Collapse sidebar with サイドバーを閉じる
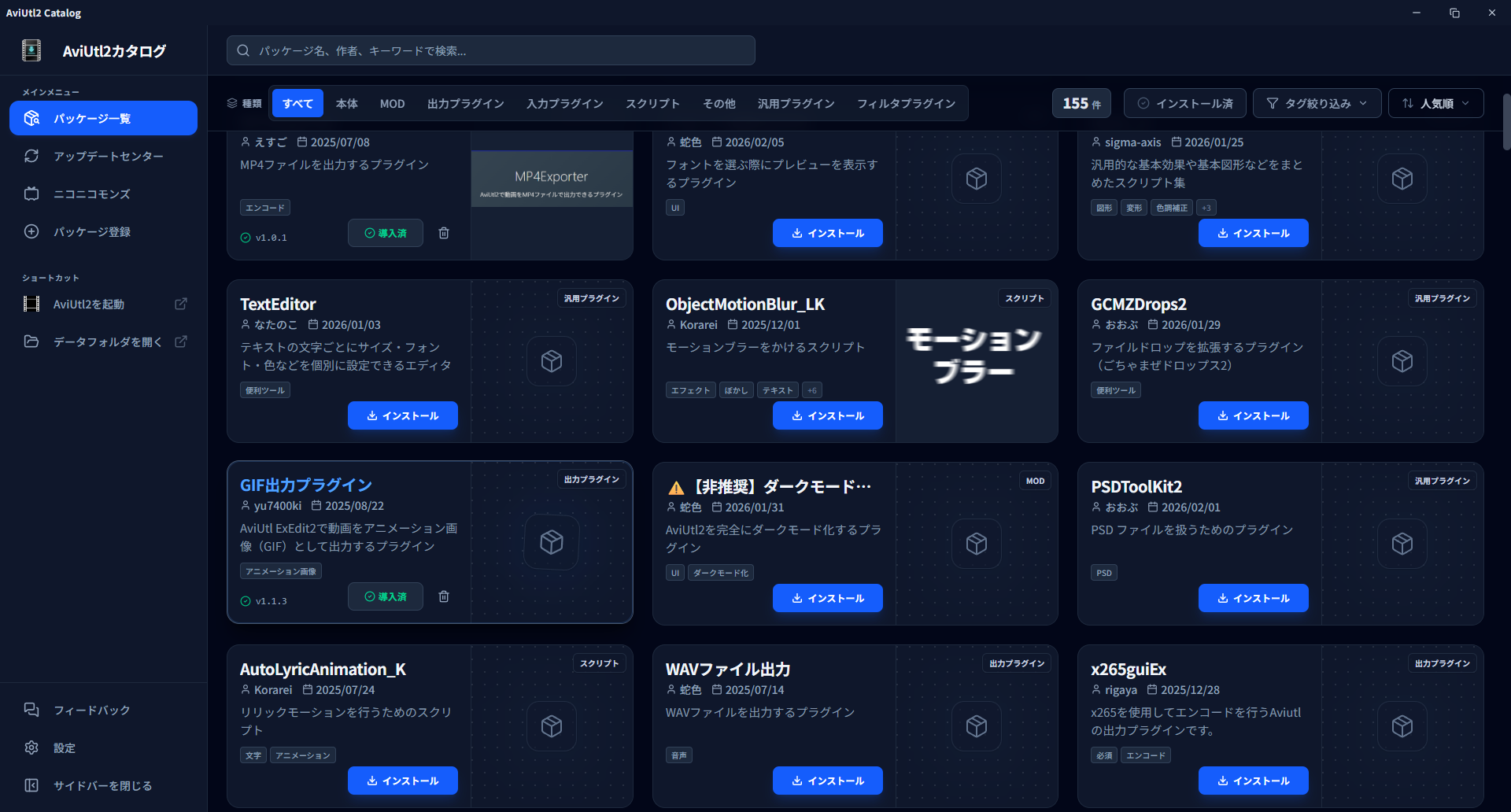1511x812 pixels. point(102,785)
